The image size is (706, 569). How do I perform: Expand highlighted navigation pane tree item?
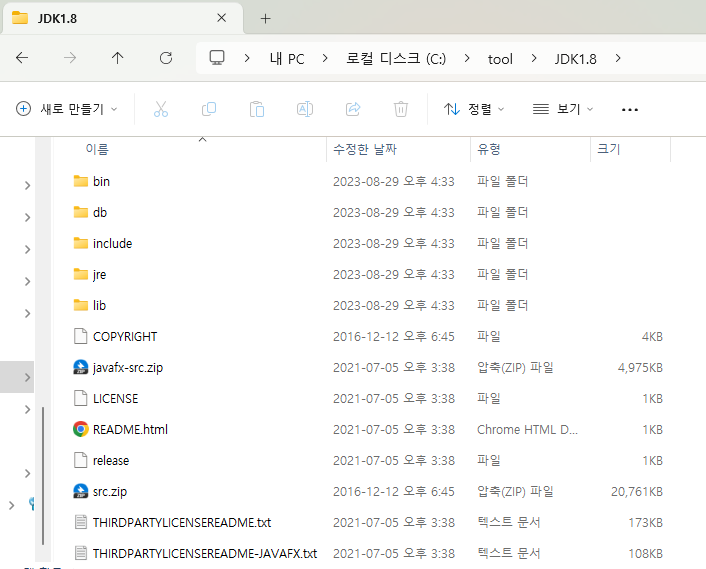point(27,377)
